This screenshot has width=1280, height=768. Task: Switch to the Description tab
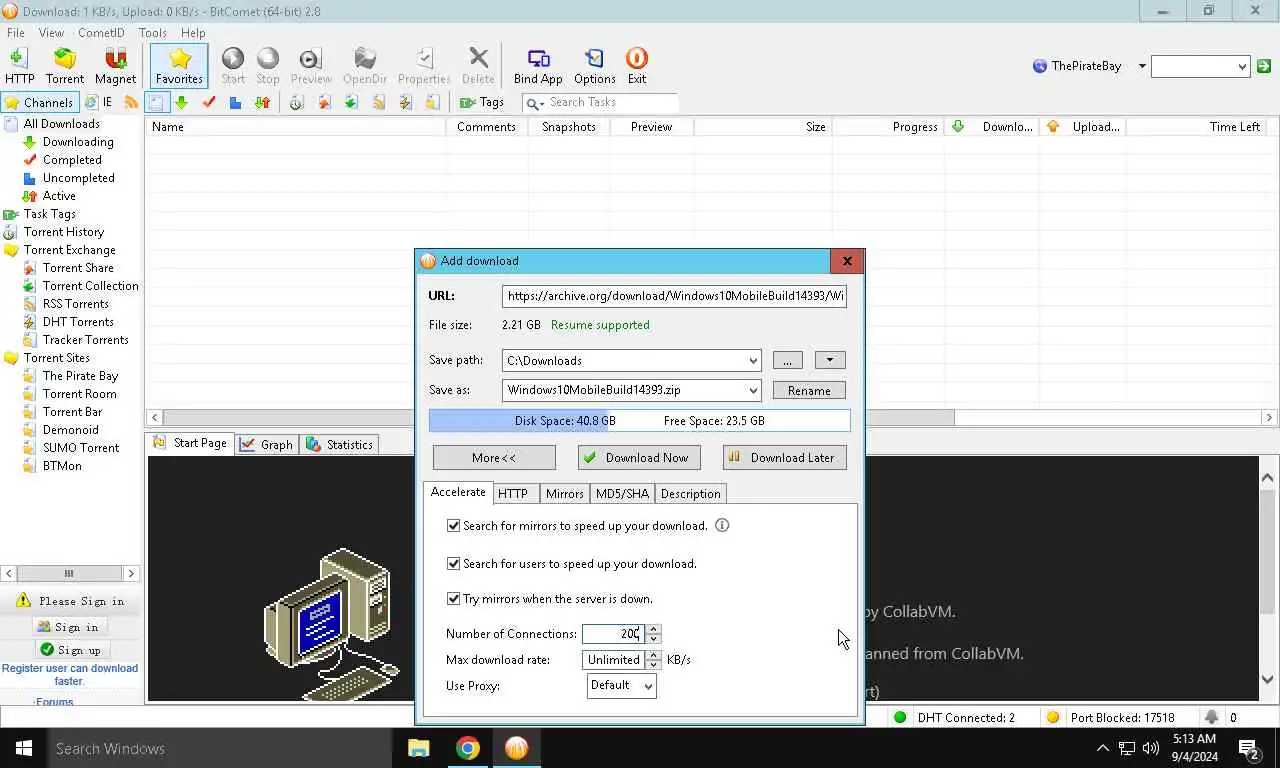690,494
